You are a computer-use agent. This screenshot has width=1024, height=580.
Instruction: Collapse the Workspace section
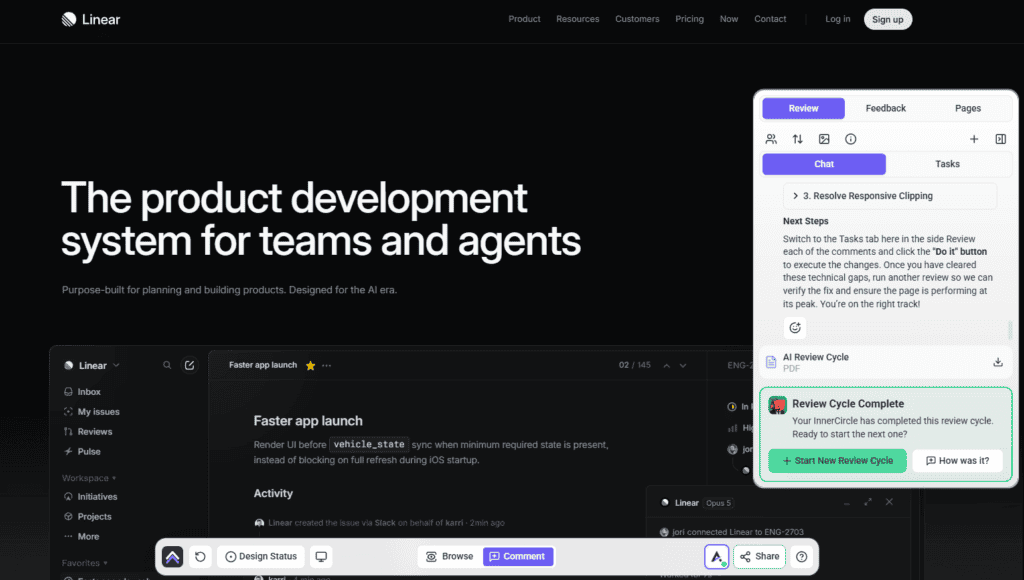[89, 478]
